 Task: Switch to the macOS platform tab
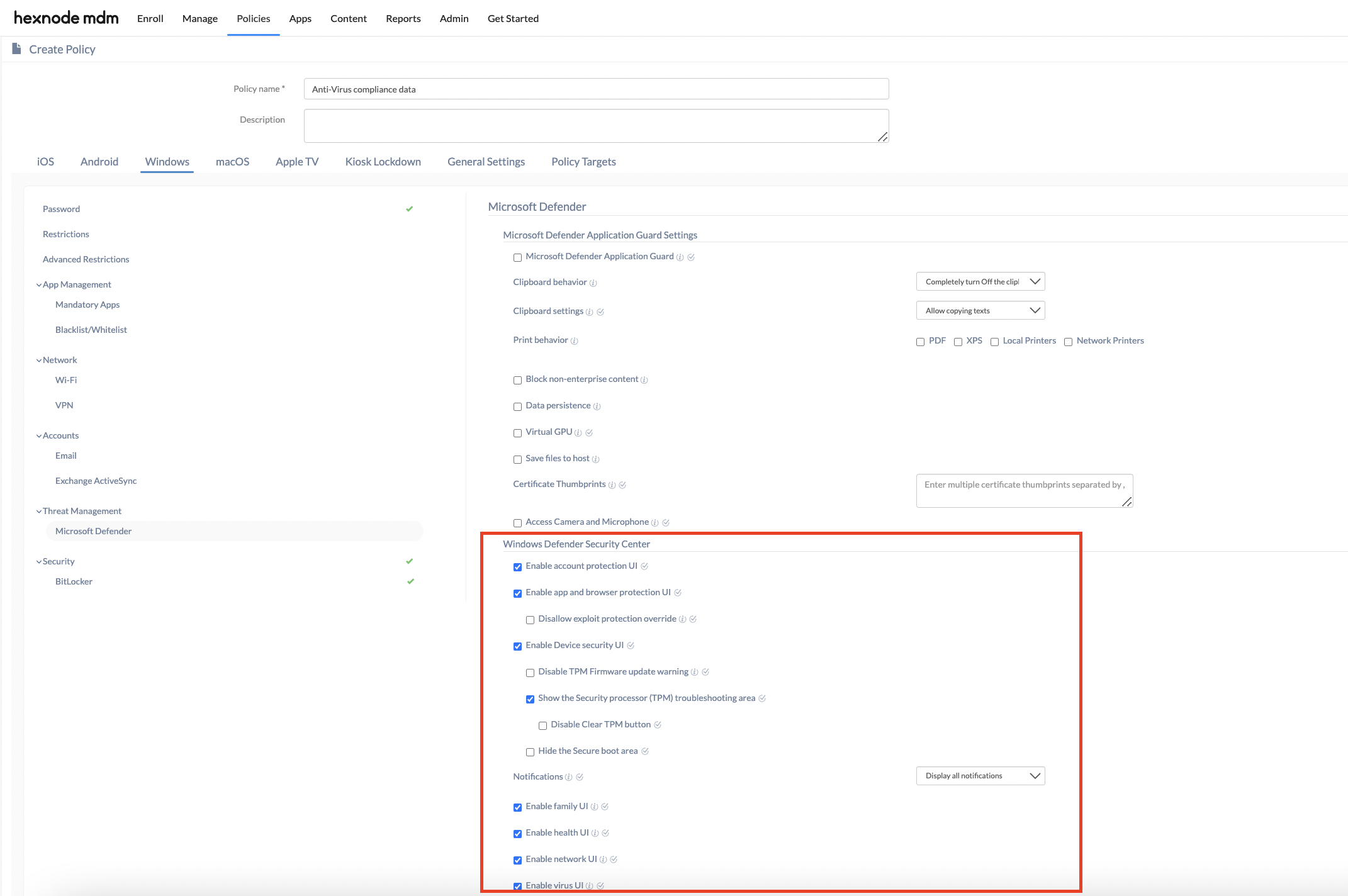point(232,162)
